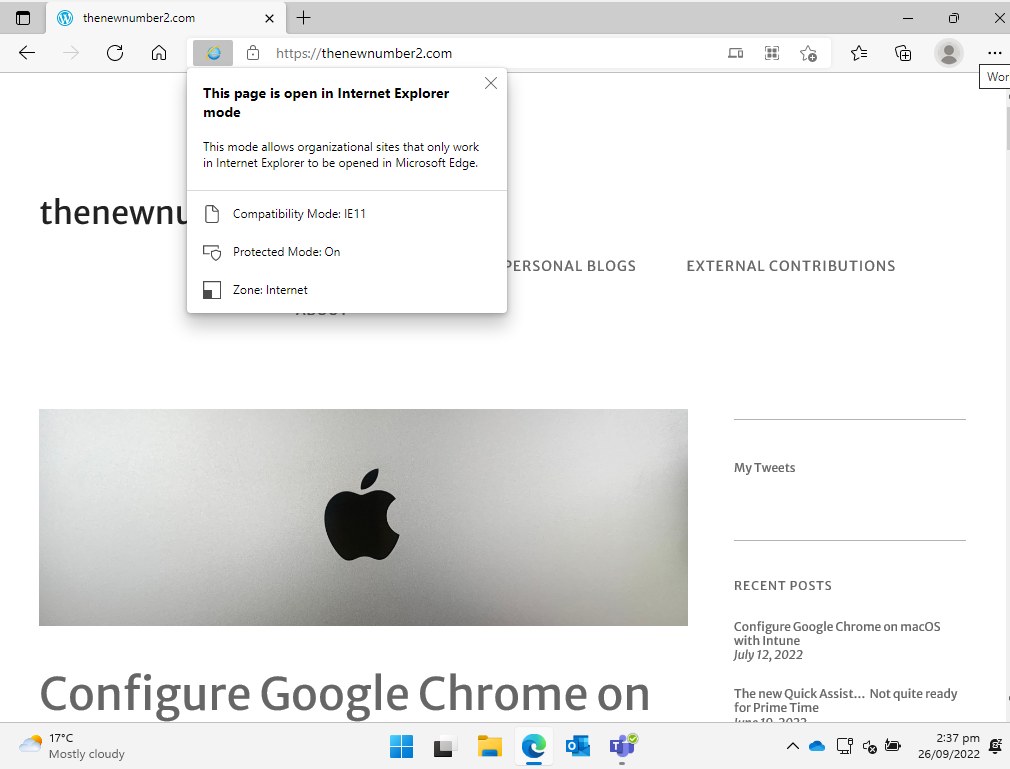Click the muted volume tray icon
Screen dimensions: 1010x769
coord(869,746)
